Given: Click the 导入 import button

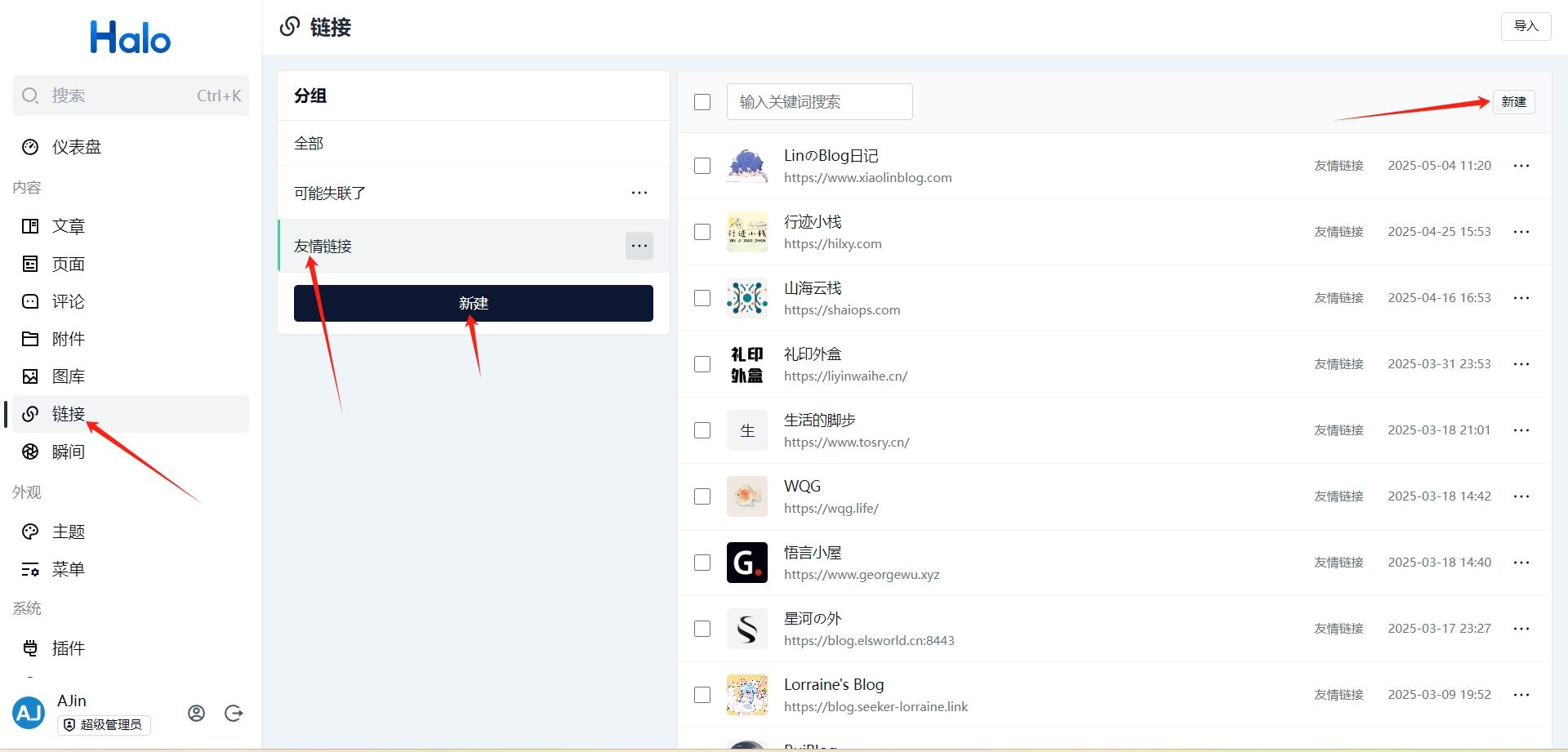Looking at the screenshot, I should (1526, 26).
